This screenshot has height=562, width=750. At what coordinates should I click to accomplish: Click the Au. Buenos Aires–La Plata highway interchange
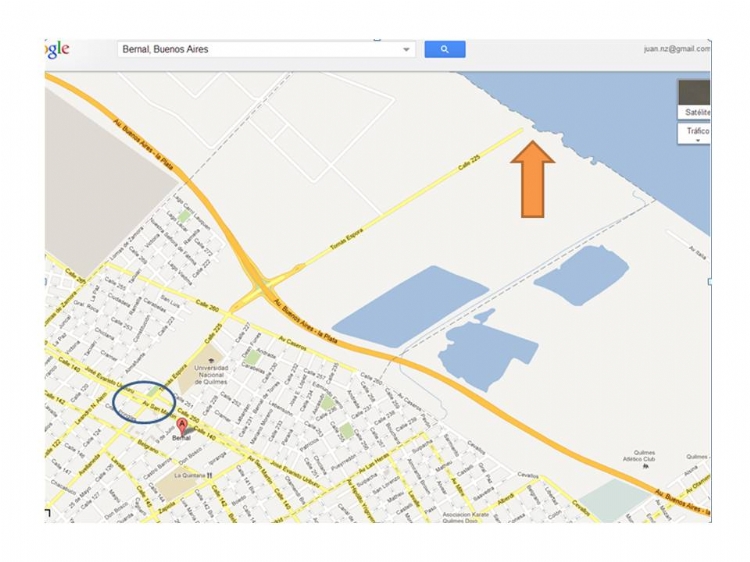point(262,287)
